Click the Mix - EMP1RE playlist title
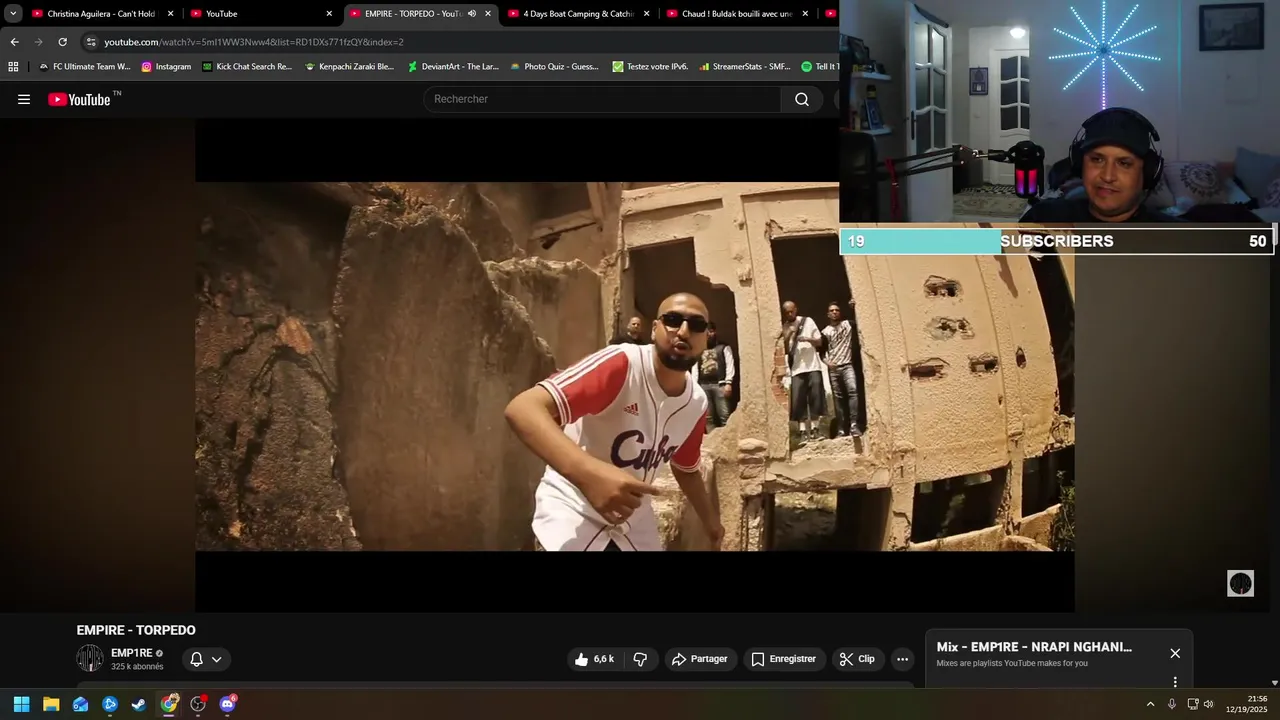 (x=1034, y=647)
